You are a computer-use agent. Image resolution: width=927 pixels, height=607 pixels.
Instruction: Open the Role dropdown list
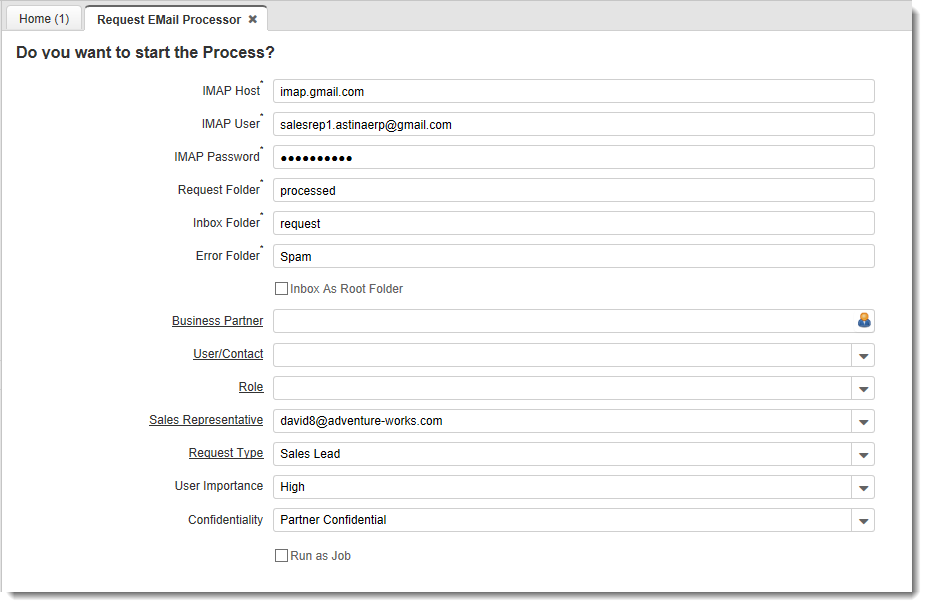(x=863, y=388)
